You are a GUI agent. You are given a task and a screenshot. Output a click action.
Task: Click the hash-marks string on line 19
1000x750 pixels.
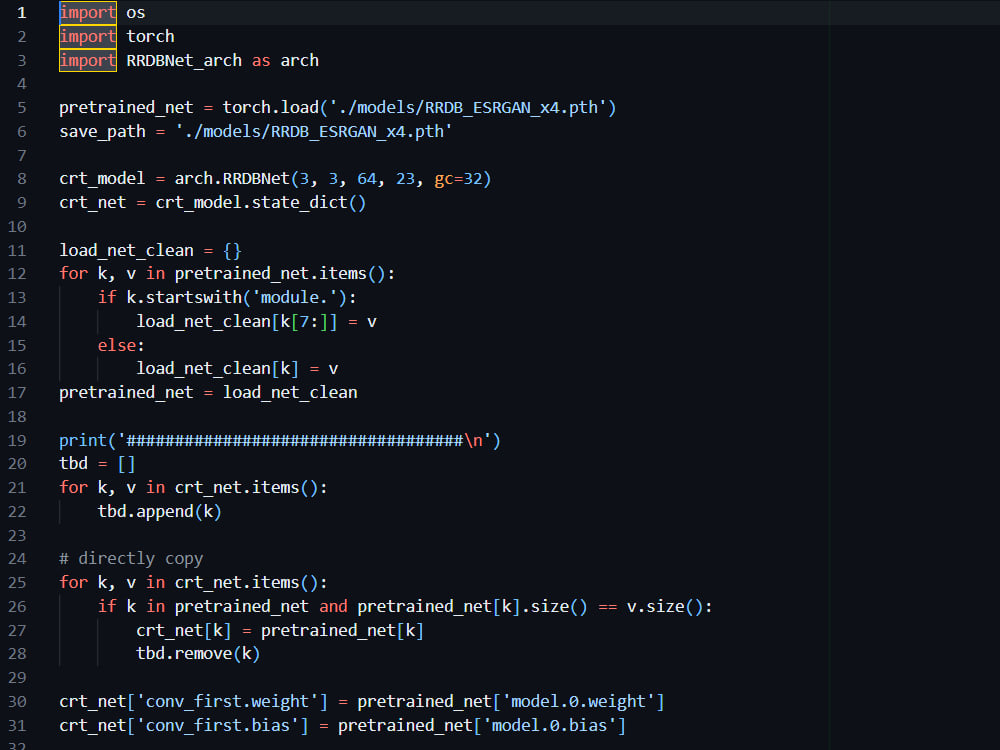[304, 440]
